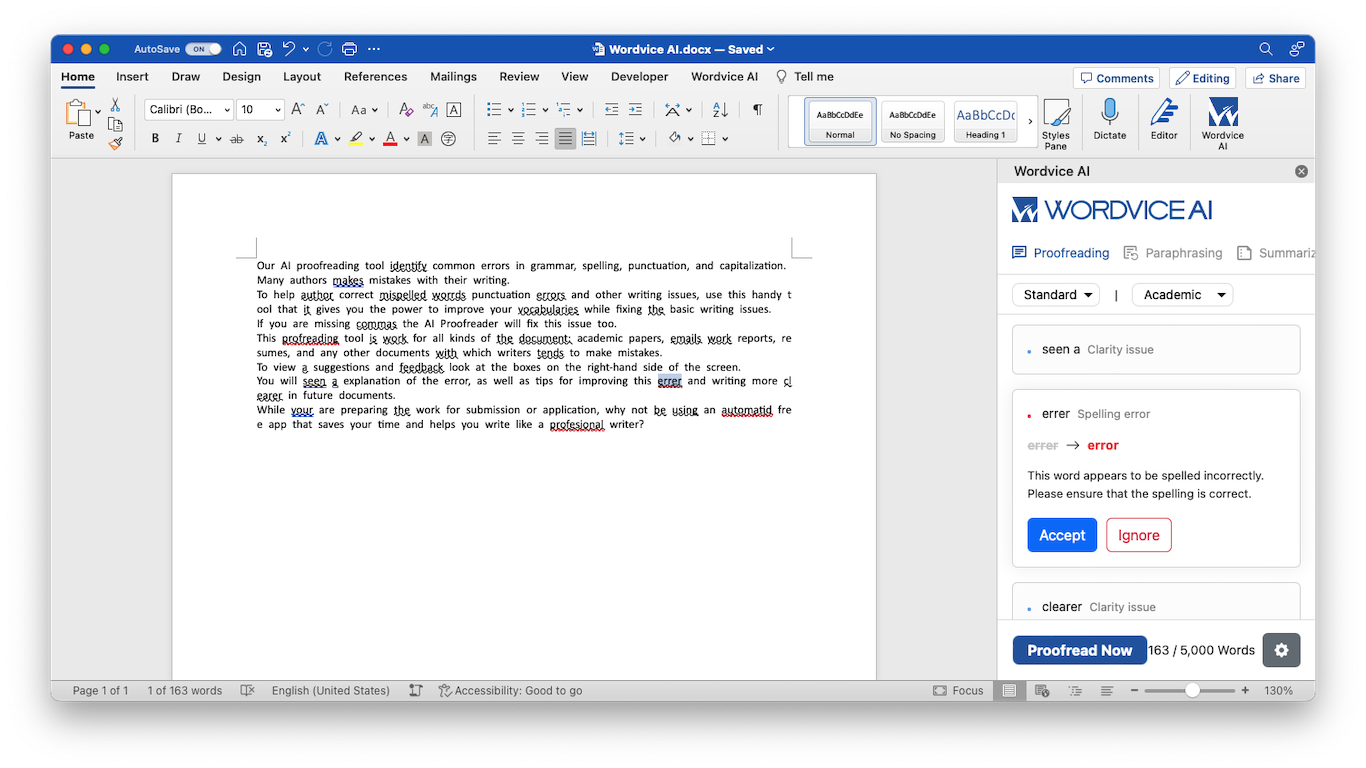The width and height of the screenshot is (1366, 768).
Task: Apply subscript formatting
Action: tap(261, 139)
